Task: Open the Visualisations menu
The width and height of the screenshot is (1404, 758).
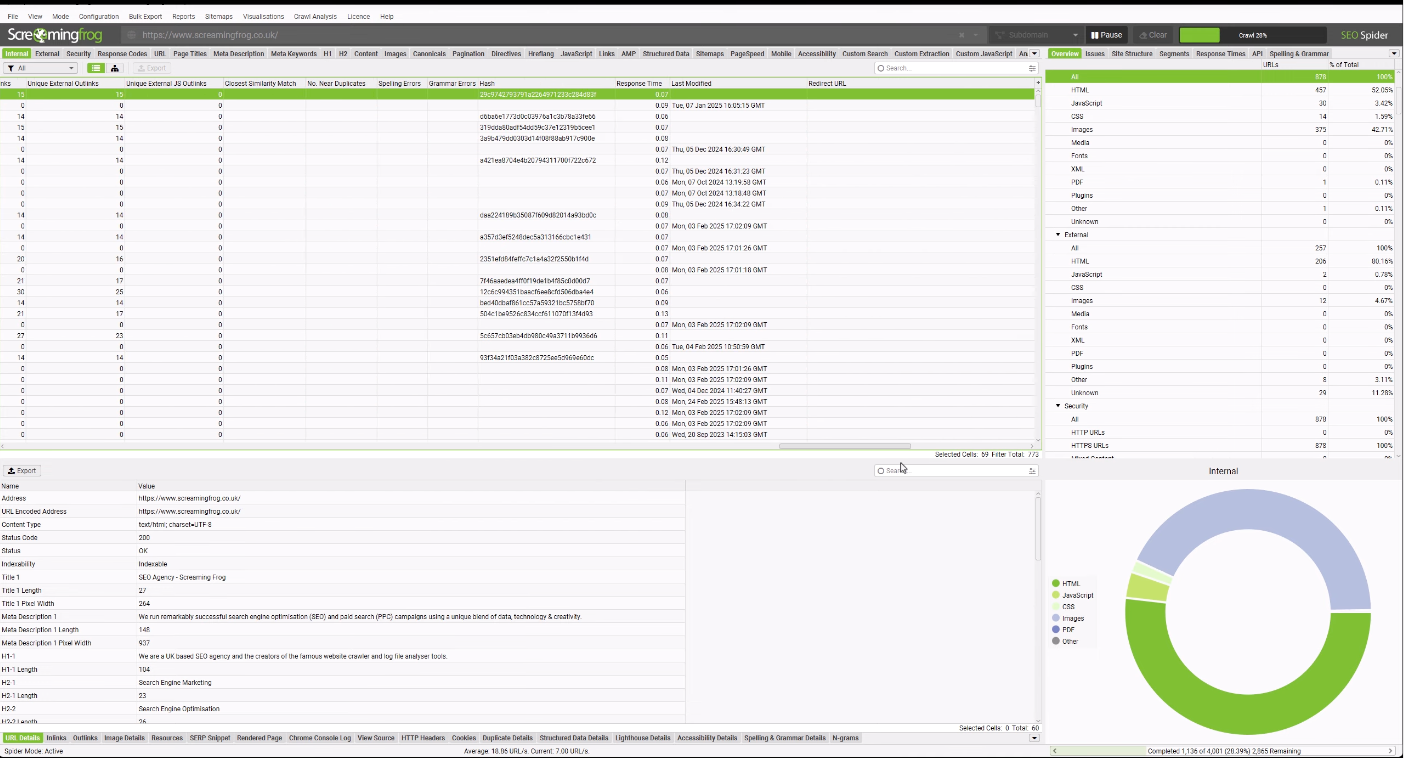Action: point(264,16)
